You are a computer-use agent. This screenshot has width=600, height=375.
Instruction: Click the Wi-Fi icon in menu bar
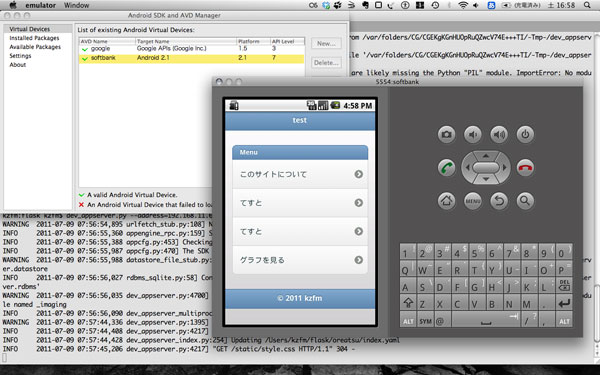463,5
